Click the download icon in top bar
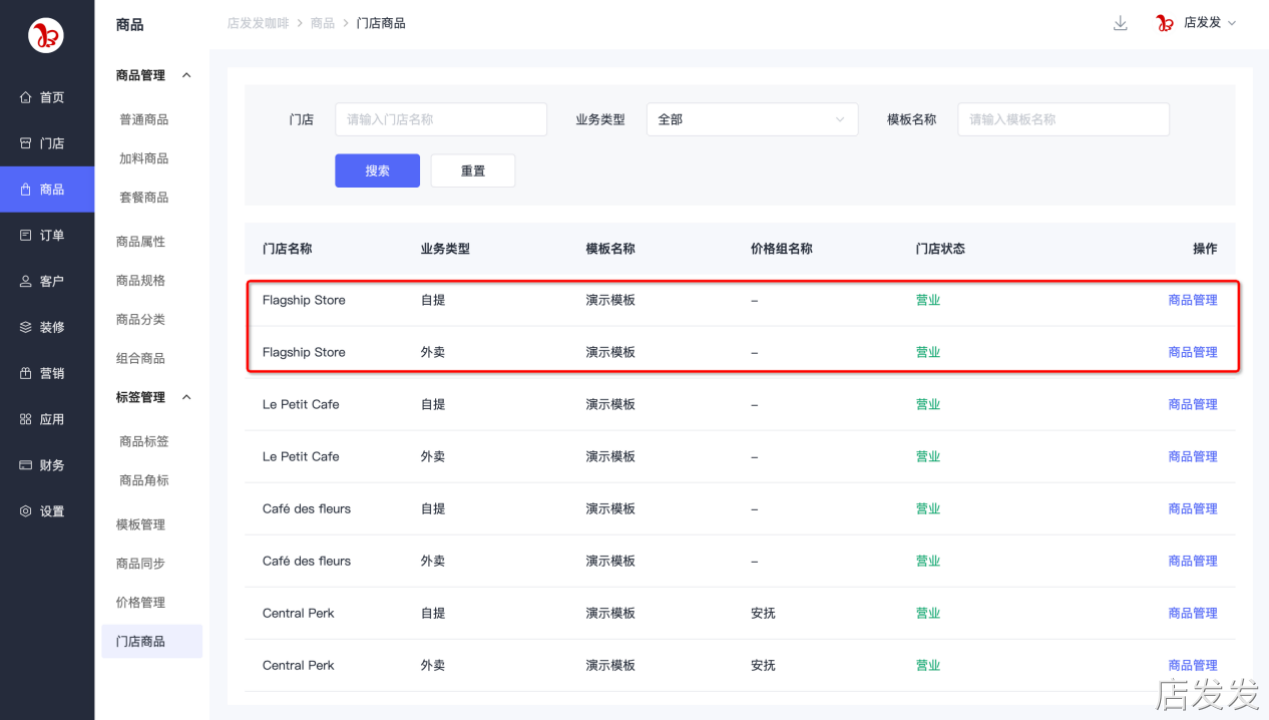The image size is (1269, 720). click(1120, 23)
